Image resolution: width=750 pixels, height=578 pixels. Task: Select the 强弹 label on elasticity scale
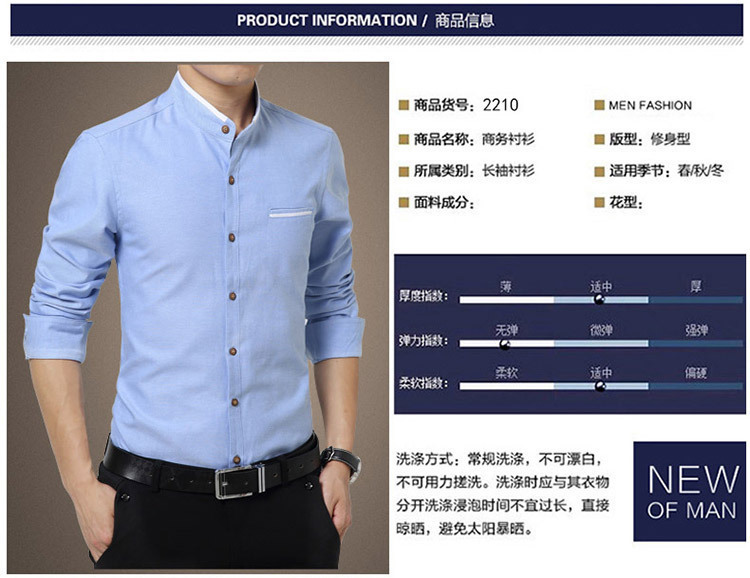(x=696, y=330)
